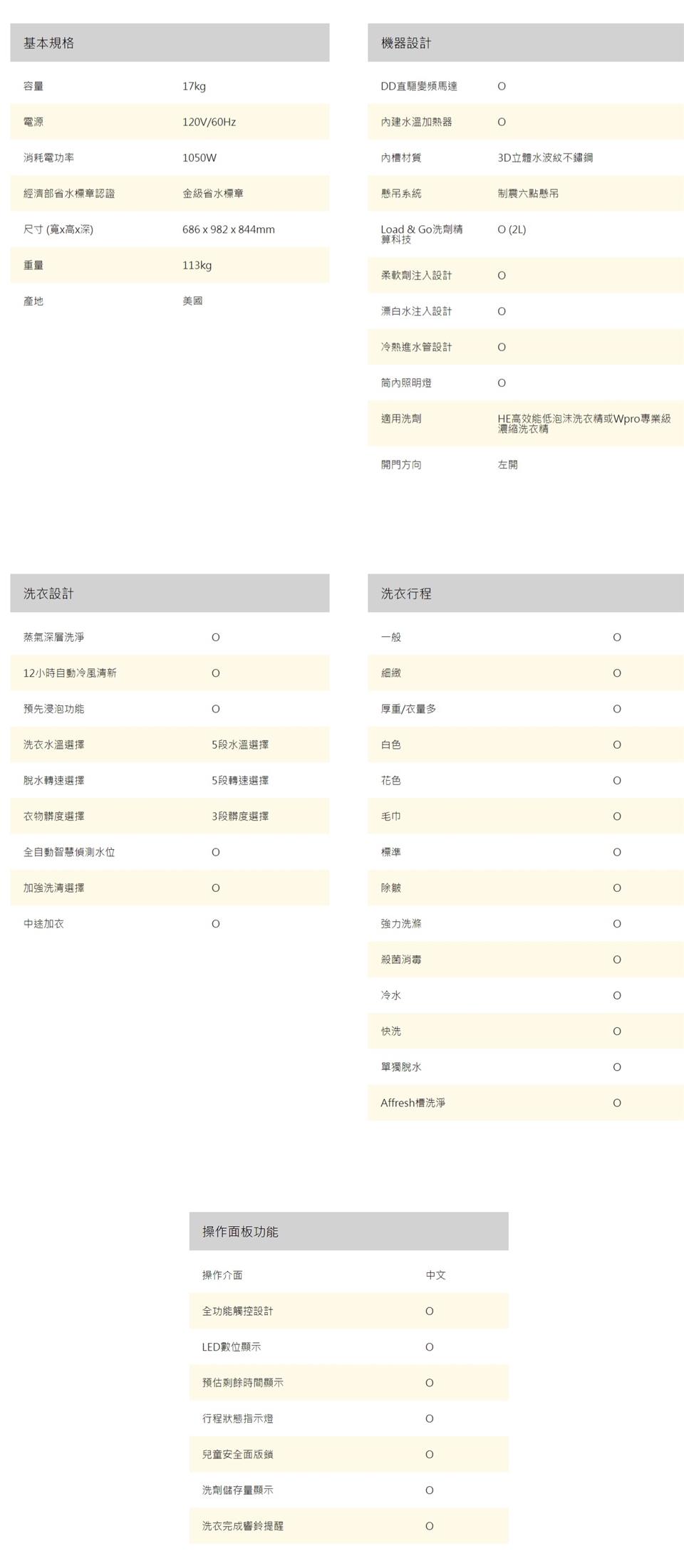Click the 中文 operation interface value
The width and height of the screenshot is (684, 1568).
[x=435, y=1275]
